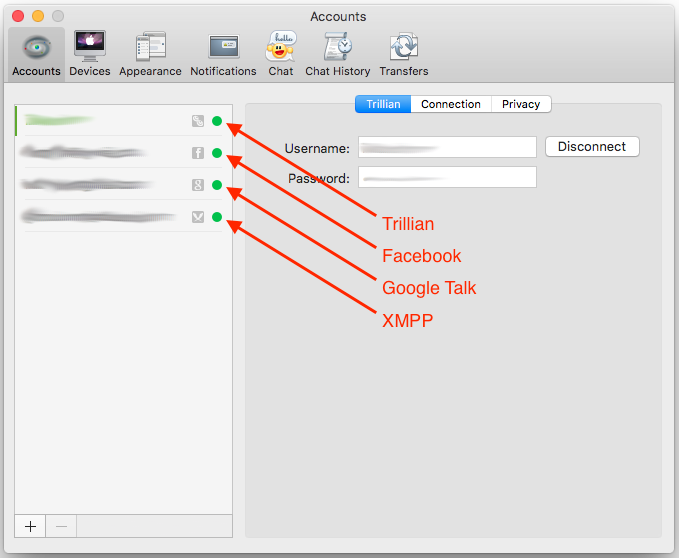The width and height of the screenshot is (679, 558).
Task: Click green status dot of Google Talk account
Action: tap(217, 185)
